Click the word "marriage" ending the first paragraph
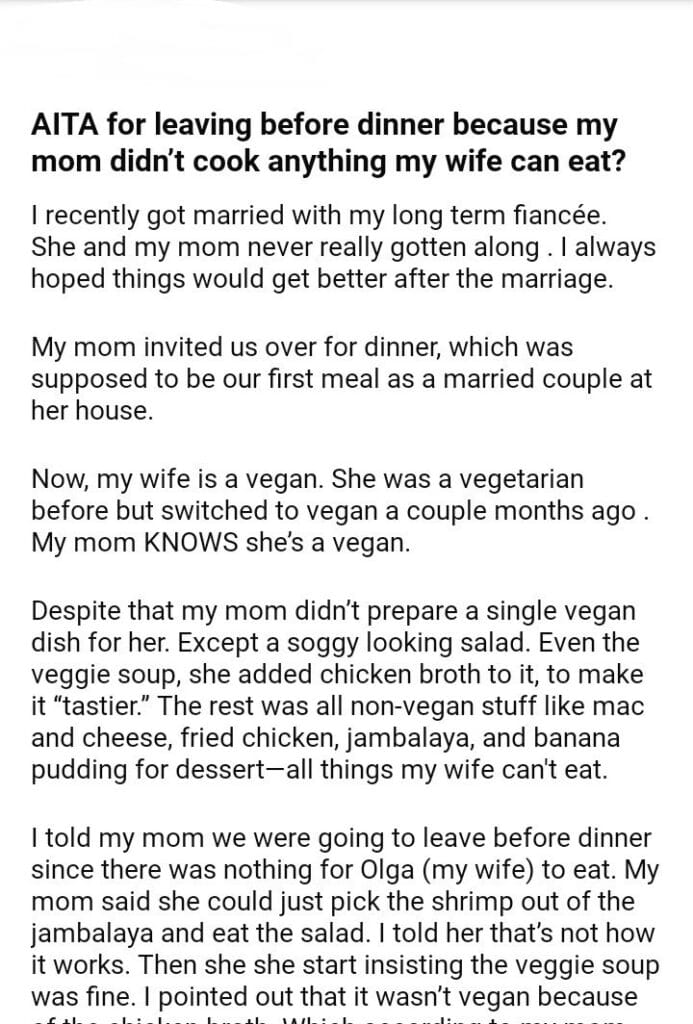The width and height of the screenshot is (693, 1024). tap(556, 280)
